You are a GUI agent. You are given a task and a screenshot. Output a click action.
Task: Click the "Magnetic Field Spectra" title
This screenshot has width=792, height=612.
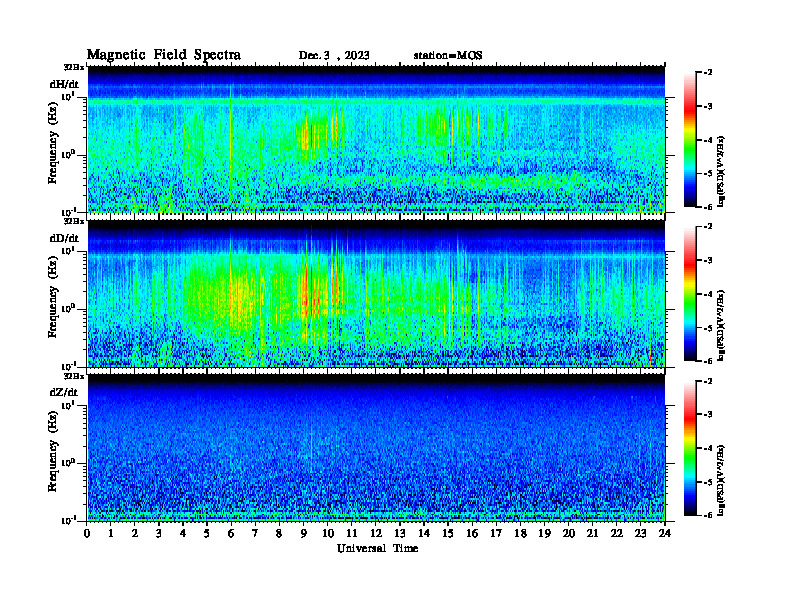(x=164, y=56)
